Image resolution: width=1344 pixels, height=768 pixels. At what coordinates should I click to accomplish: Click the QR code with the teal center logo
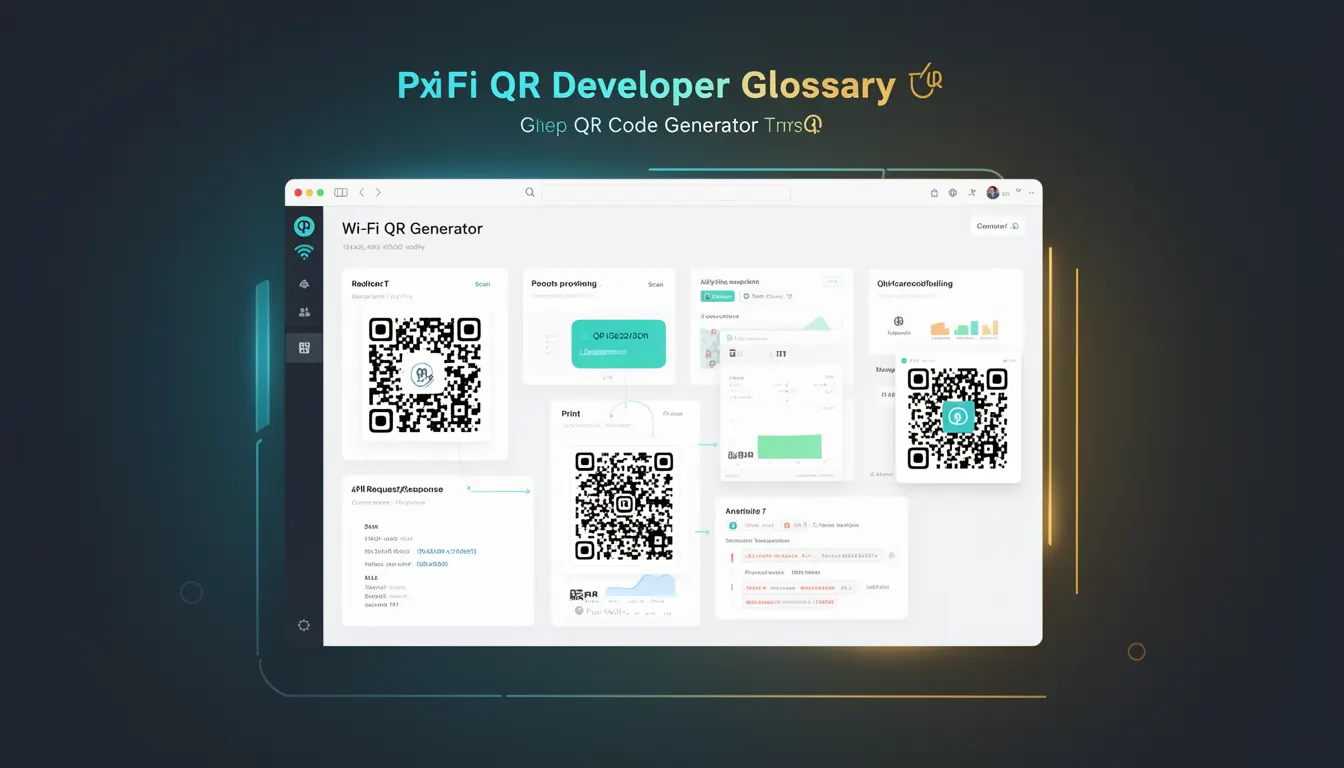[958, 418]
